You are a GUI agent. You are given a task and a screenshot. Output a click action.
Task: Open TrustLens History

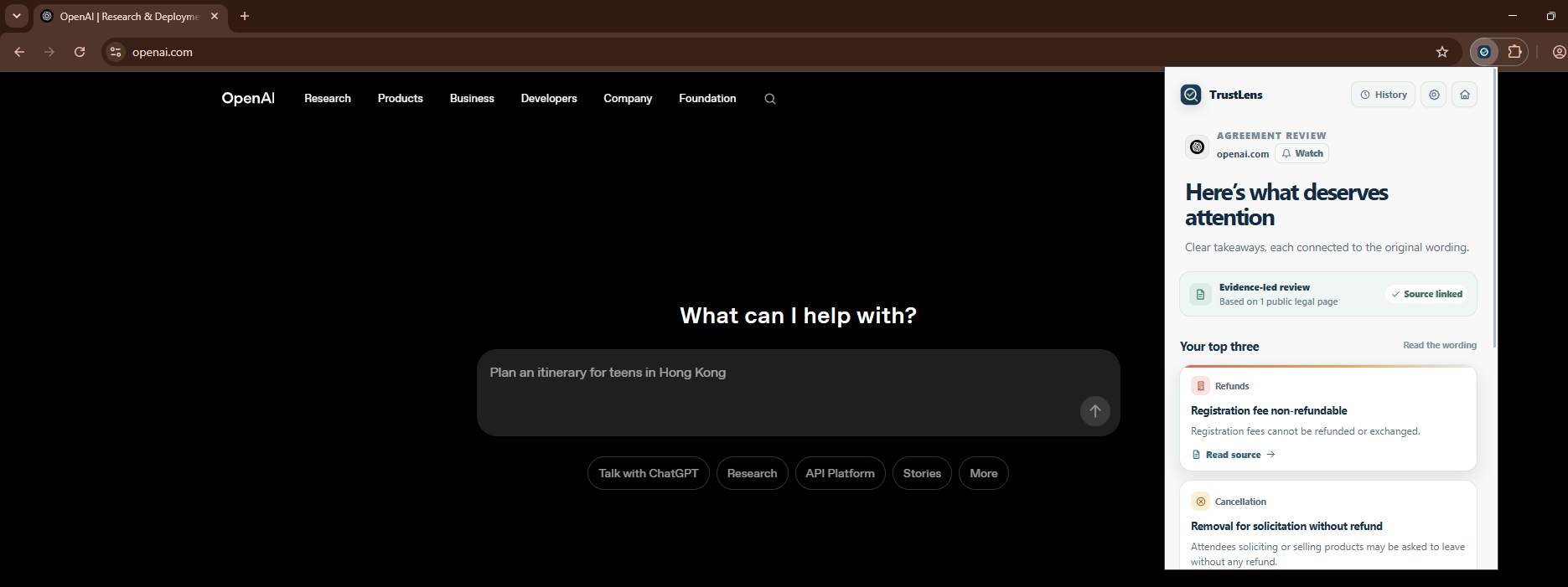point(1383,95)
